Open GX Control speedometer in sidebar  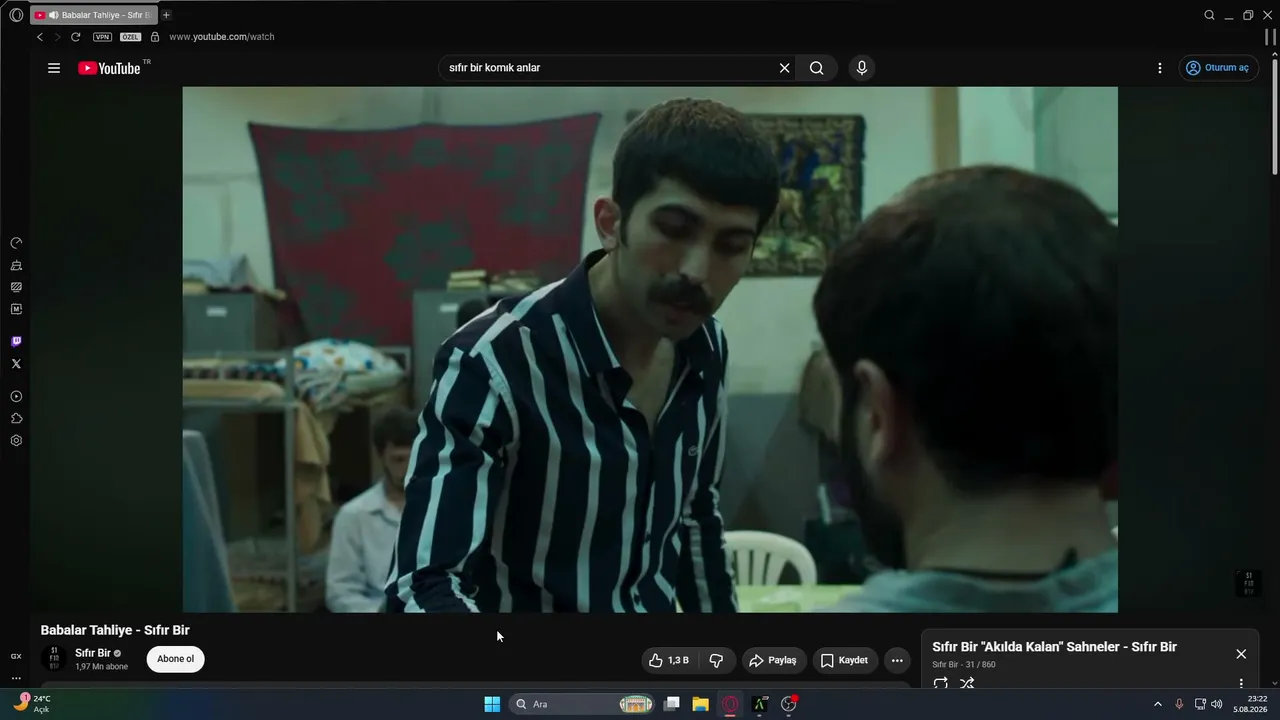tap(16, 243)
